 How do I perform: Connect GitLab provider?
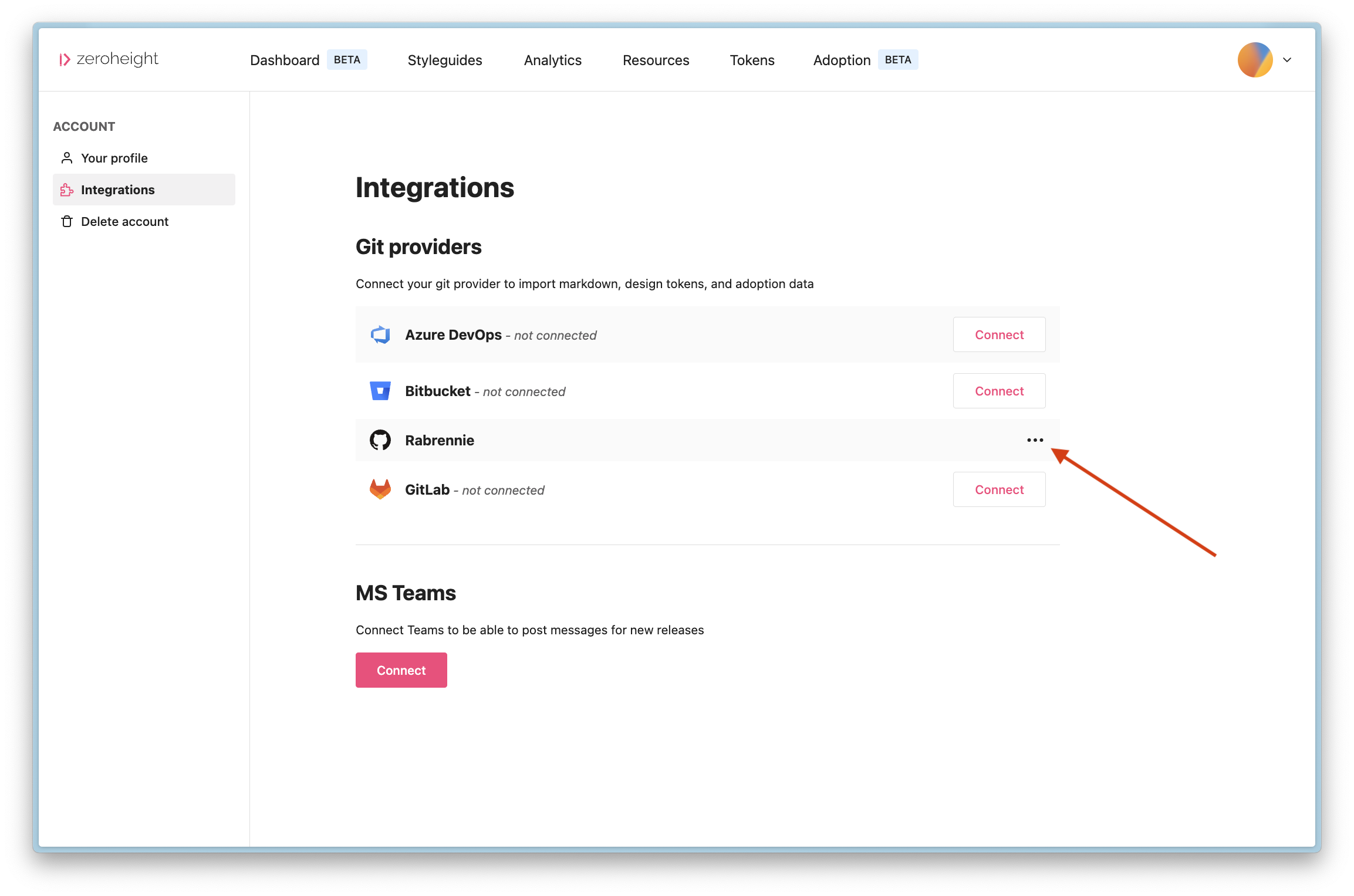[999, 489]
